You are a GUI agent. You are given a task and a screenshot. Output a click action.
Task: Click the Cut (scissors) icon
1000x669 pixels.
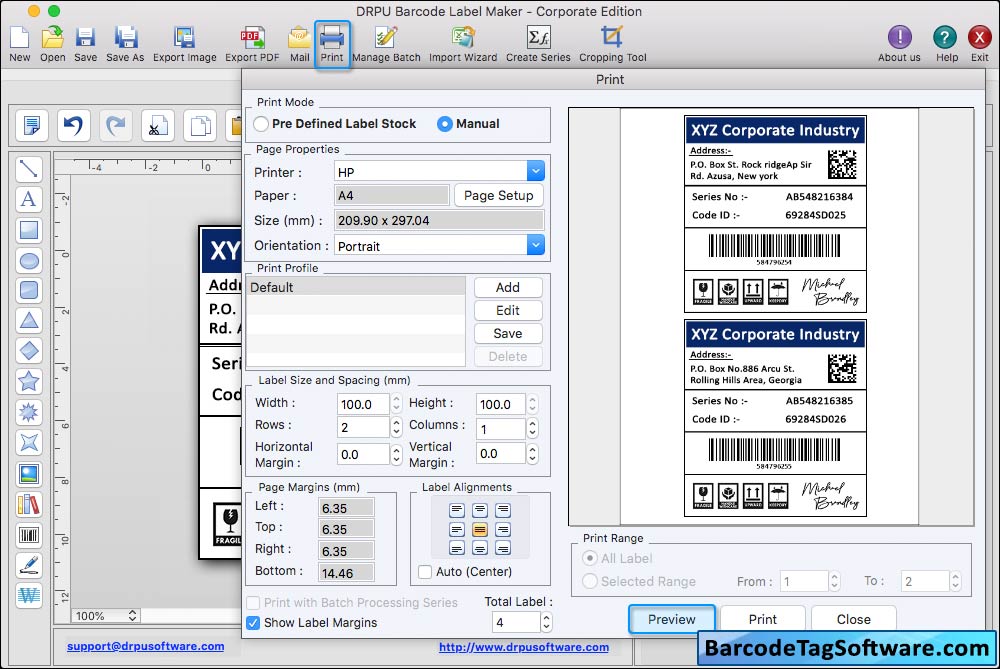pyautogui.click(x=158, y=125)
